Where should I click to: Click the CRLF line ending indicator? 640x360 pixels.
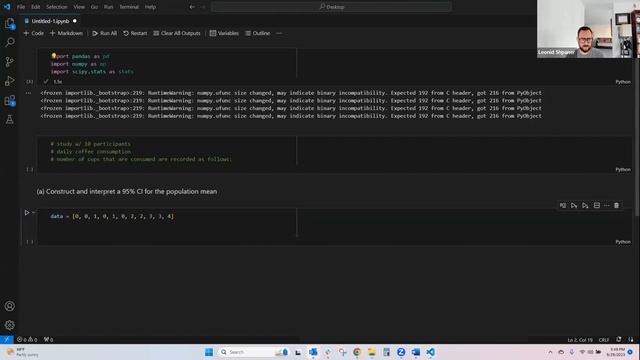(x=604, y=340)
